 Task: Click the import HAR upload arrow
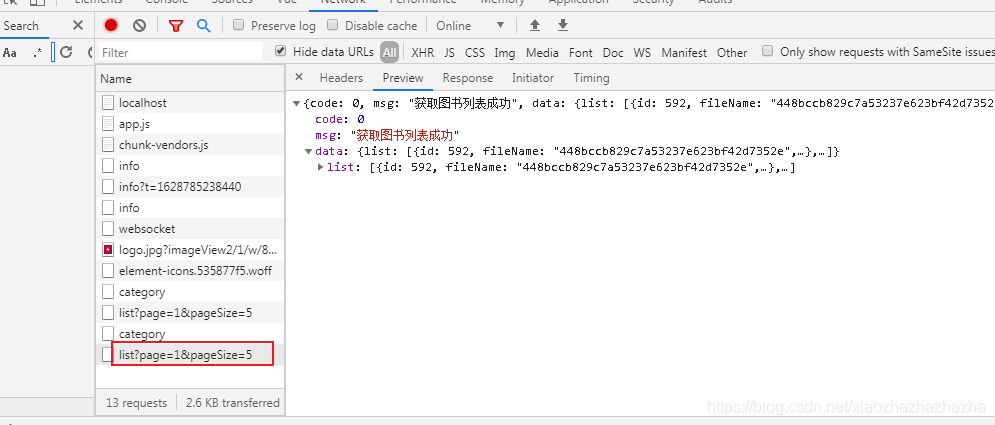535,25
